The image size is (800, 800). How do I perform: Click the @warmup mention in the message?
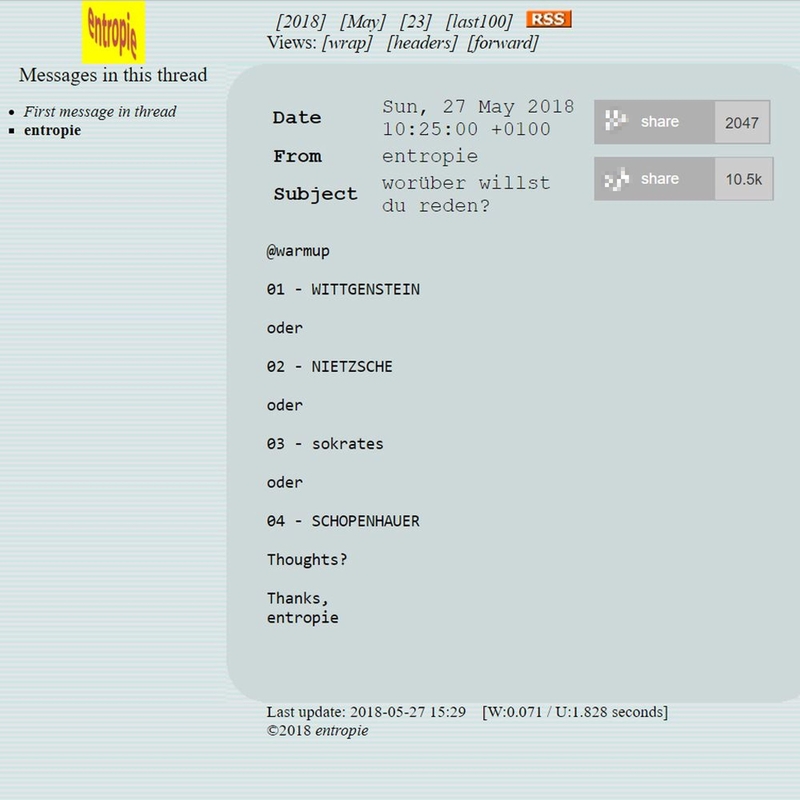tap(298, 251)
